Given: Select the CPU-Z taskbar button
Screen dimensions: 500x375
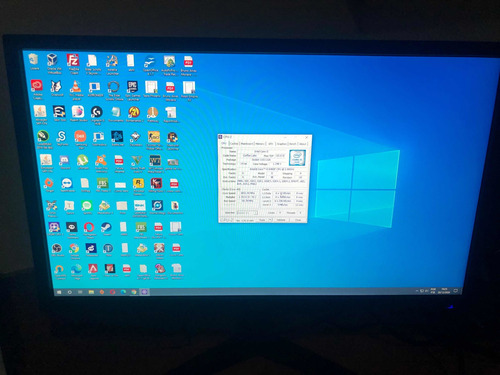Looking at the screenshot, I should pos(144,292).
